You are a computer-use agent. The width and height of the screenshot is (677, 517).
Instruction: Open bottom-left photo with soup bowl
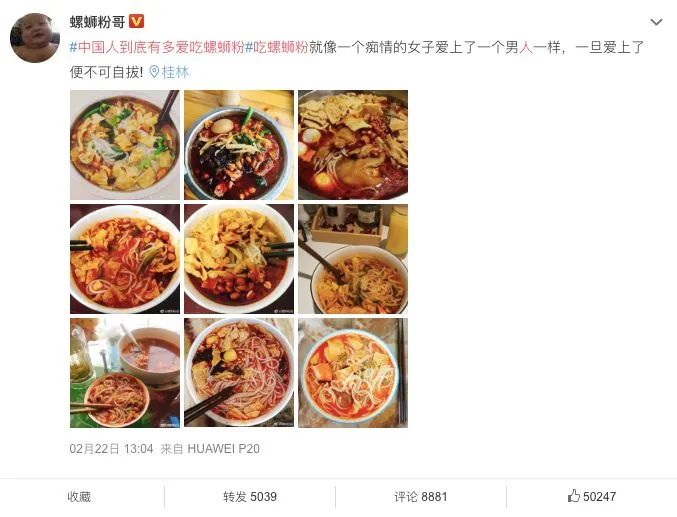[125, 373]
